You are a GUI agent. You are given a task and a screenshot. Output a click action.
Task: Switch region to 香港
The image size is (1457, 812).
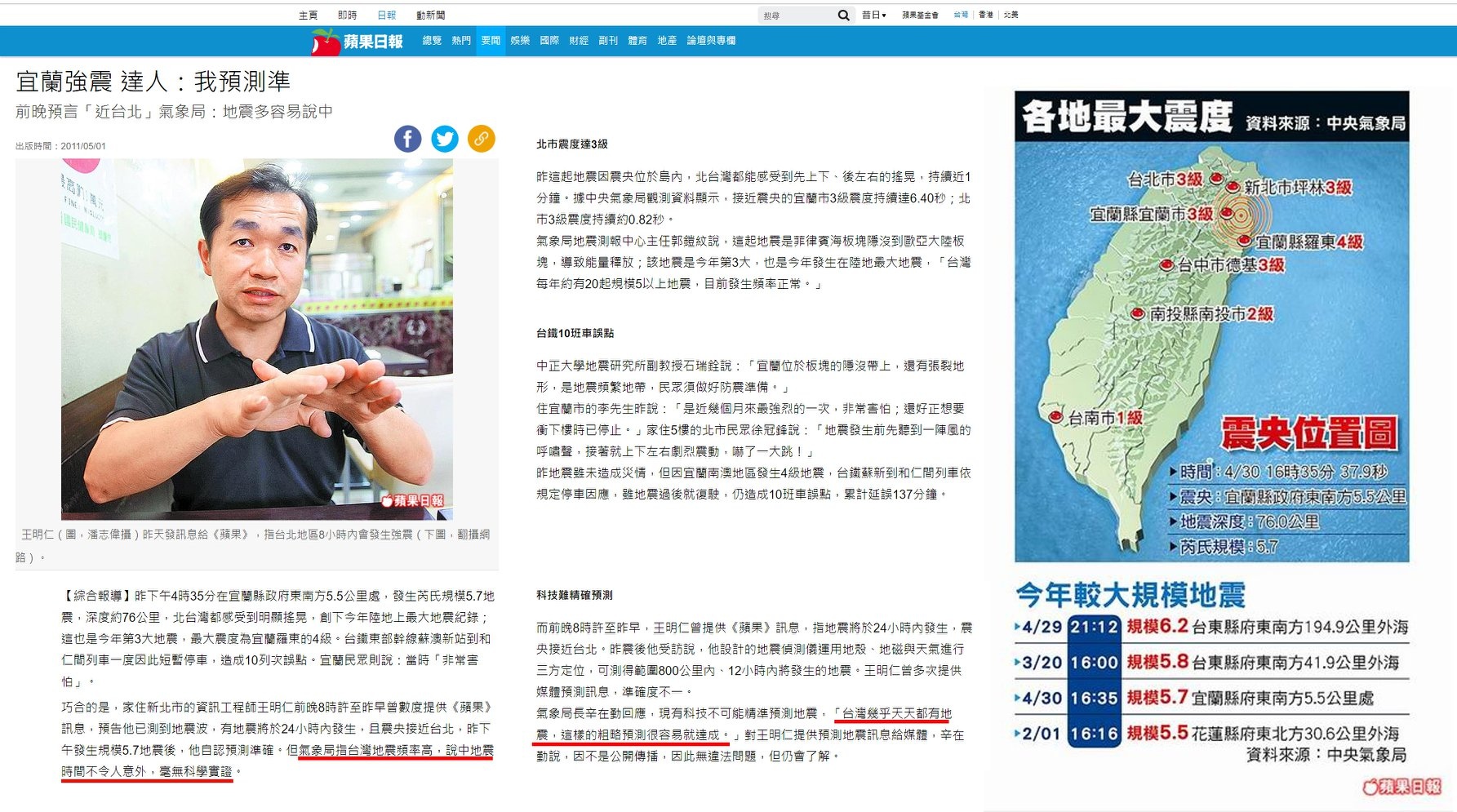click(x=986, y=15)
